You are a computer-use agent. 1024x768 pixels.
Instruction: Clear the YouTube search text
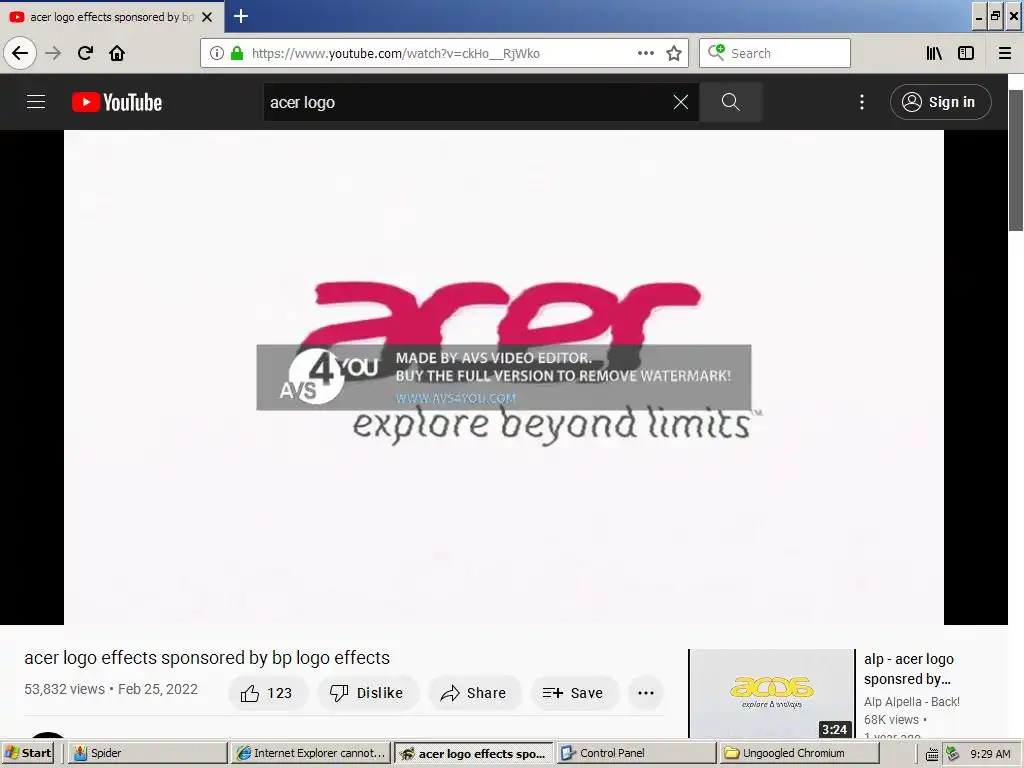click(680, 102)
